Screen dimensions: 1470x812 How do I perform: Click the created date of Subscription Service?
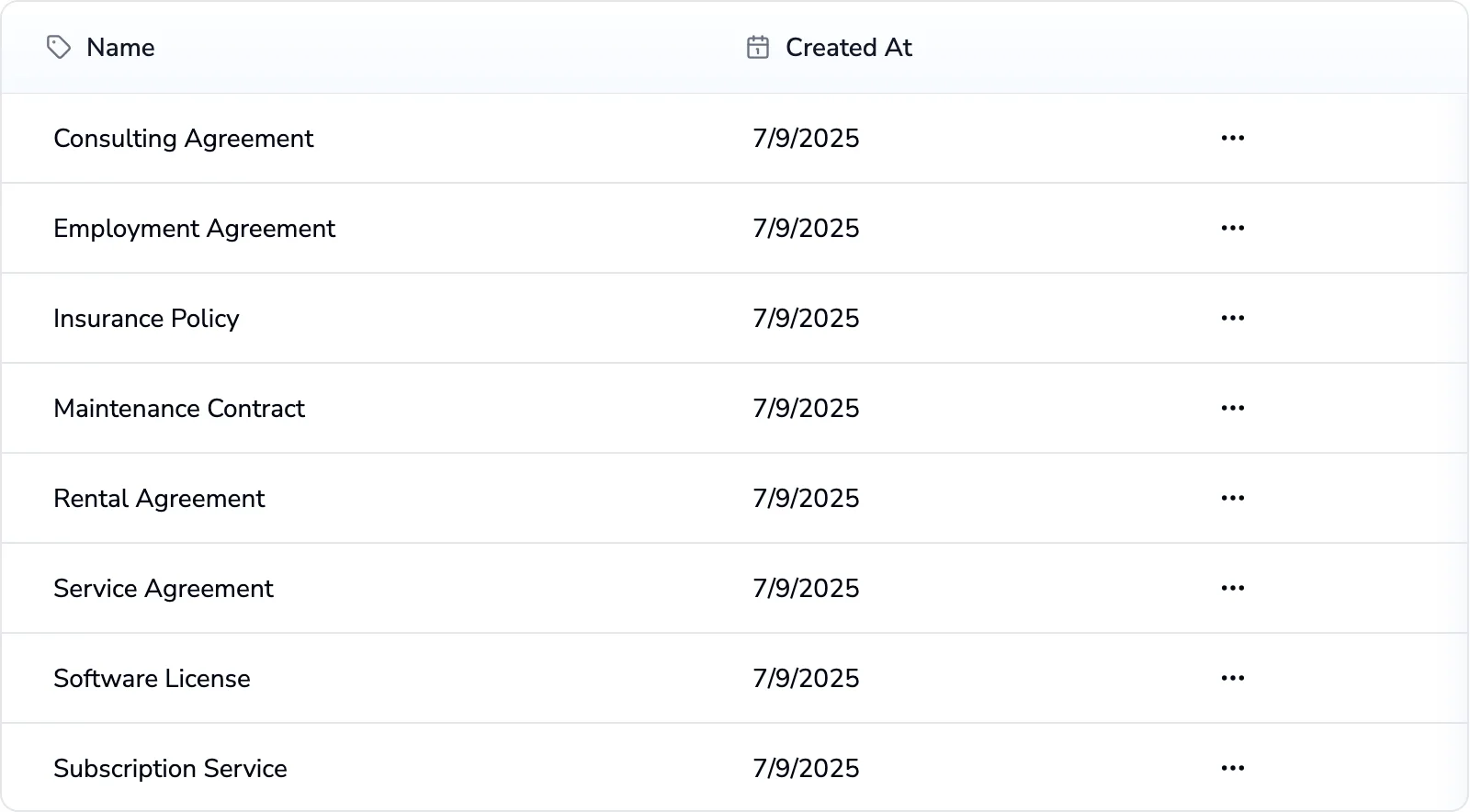tap(806, 768)
